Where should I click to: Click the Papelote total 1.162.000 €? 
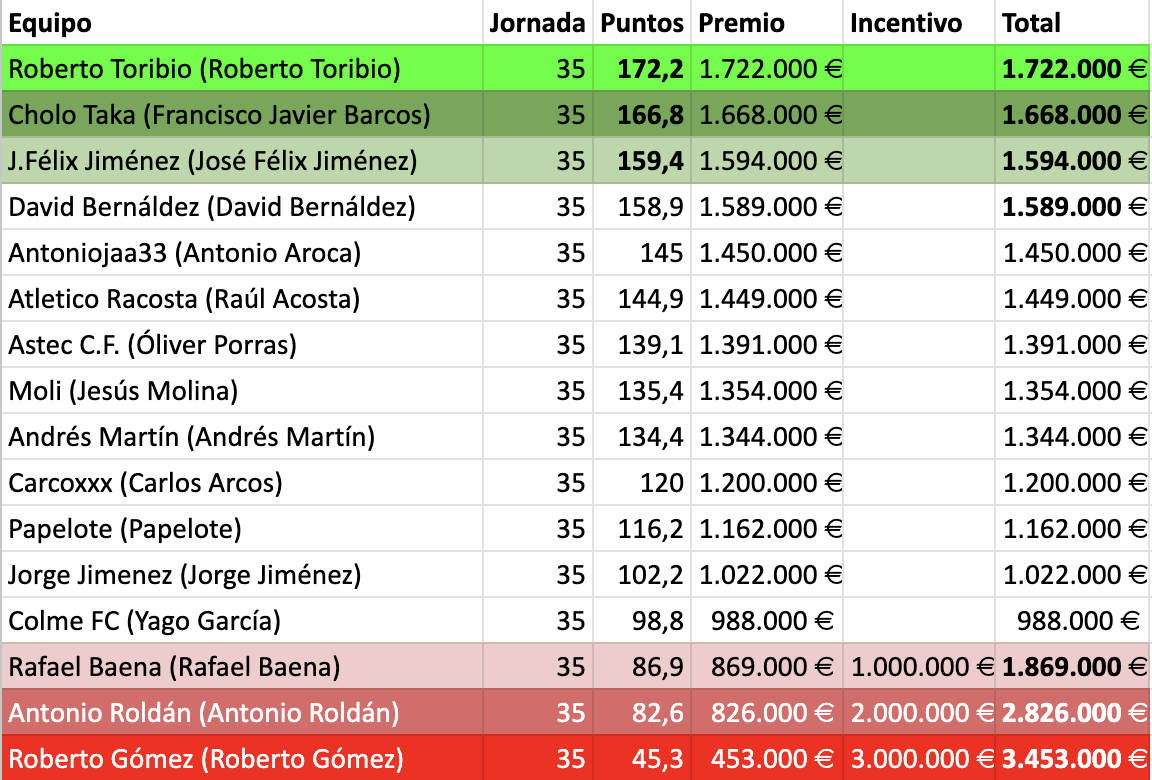(x=1074, y=529)
